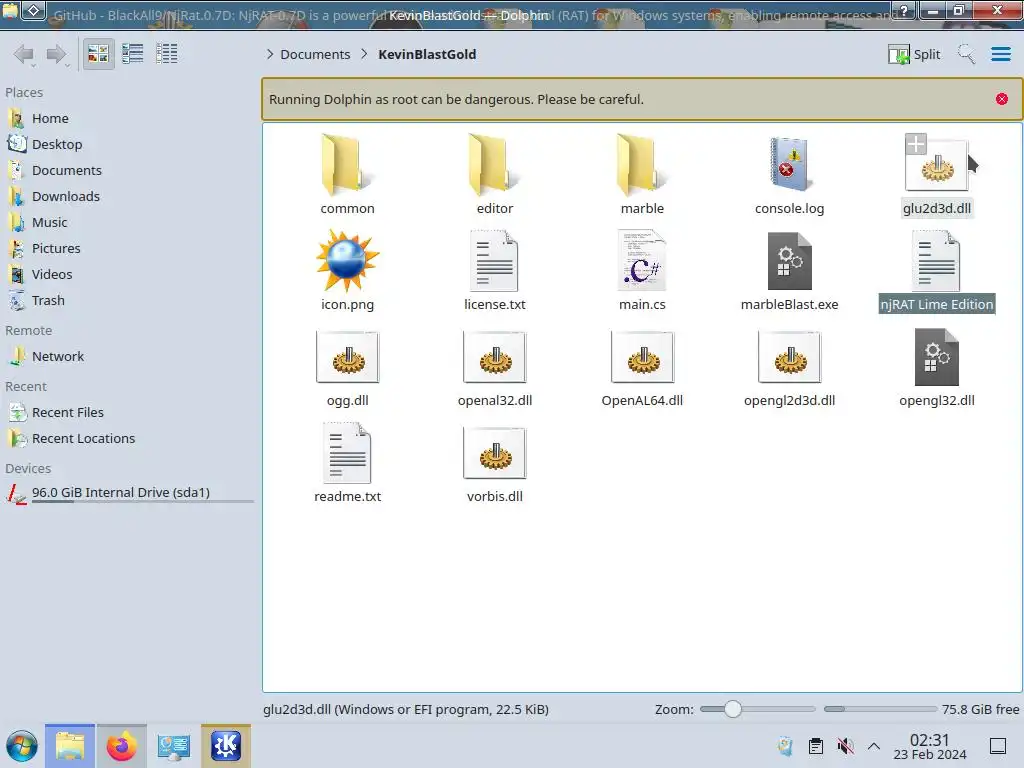This screenshot has width=1024, height=768.
Task: Select the glu2d3d.dll file icon
Action: [937, 167]
